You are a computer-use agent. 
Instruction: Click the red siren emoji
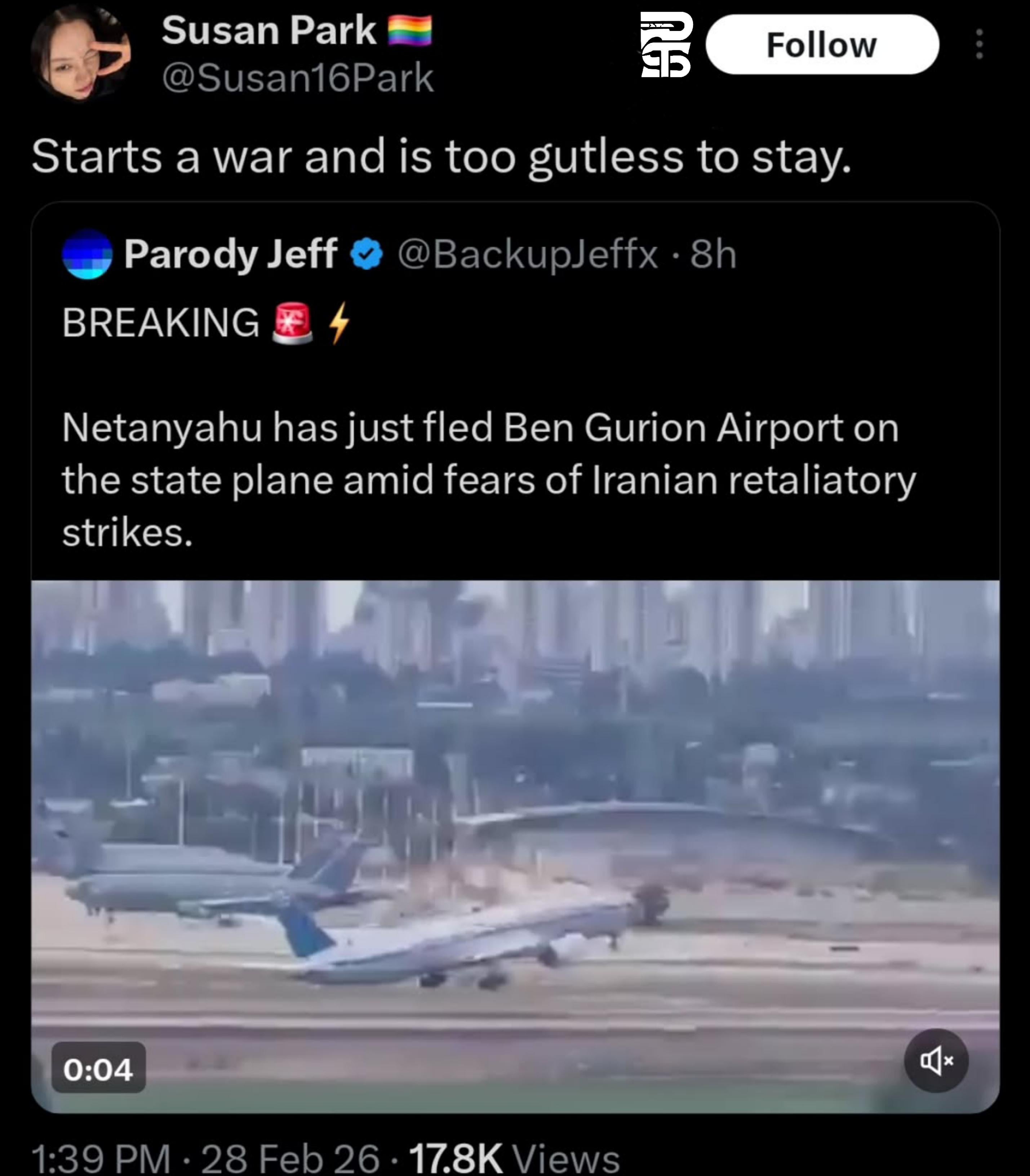point(293,323)
